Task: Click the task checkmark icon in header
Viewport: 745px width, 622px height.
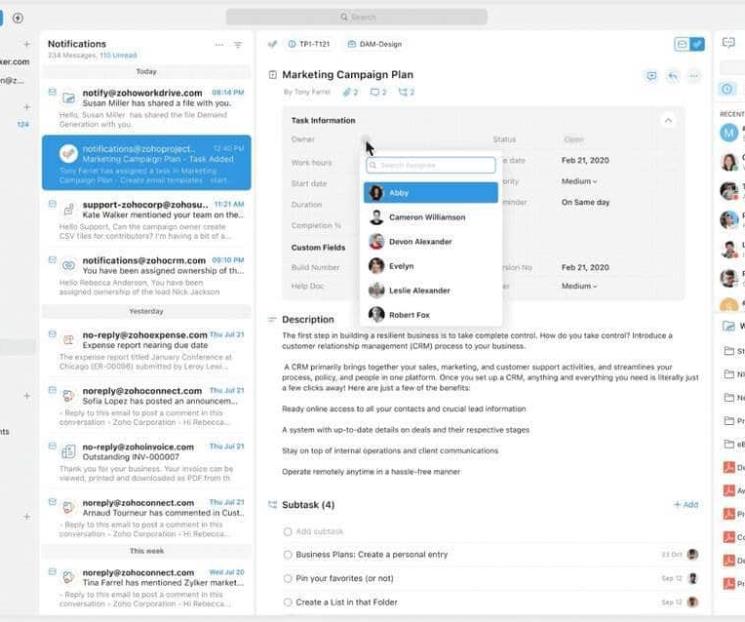Action: pos(272,44)
